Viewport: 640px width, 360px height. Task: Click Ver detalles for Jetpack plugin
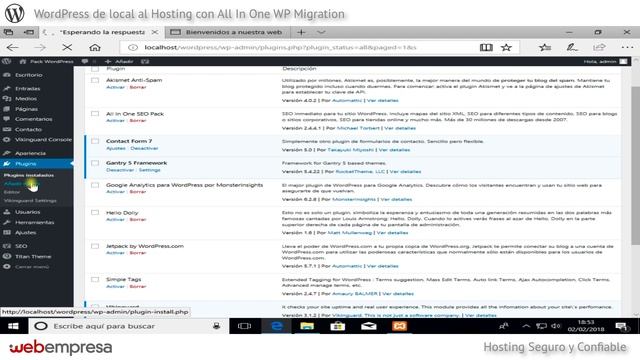point(382,266)
